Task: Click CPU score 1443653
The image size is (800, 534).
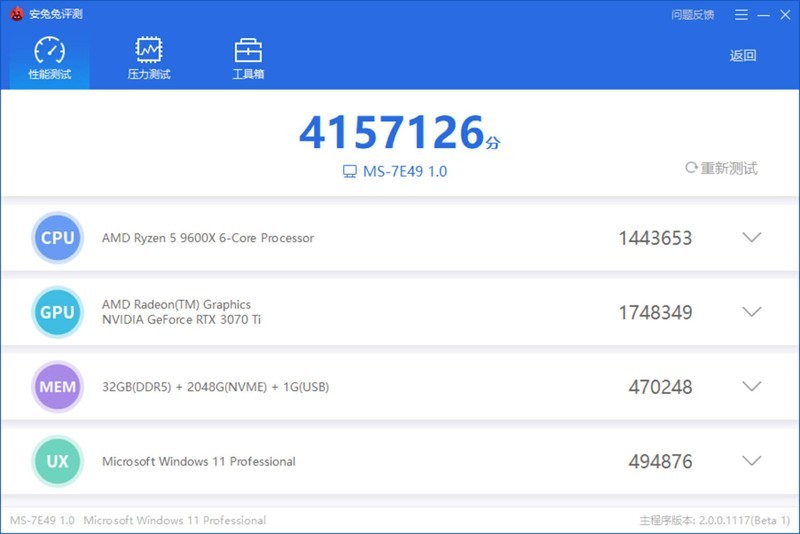Action: coord(655,238)
